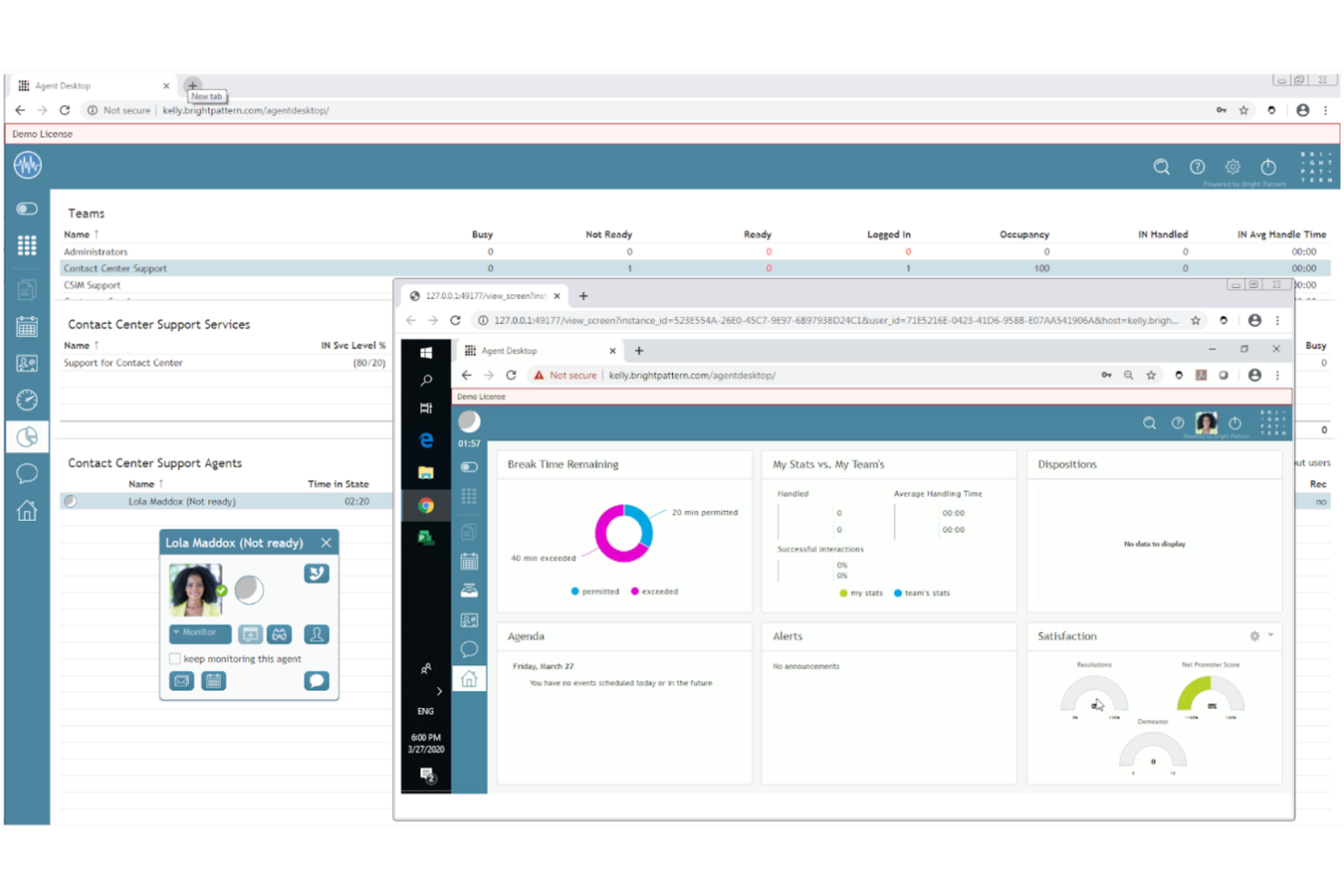Viewport: 1344px width, 896px height.
Task: Open the Support for Contact Center service
Action: [x=122, y=362]
